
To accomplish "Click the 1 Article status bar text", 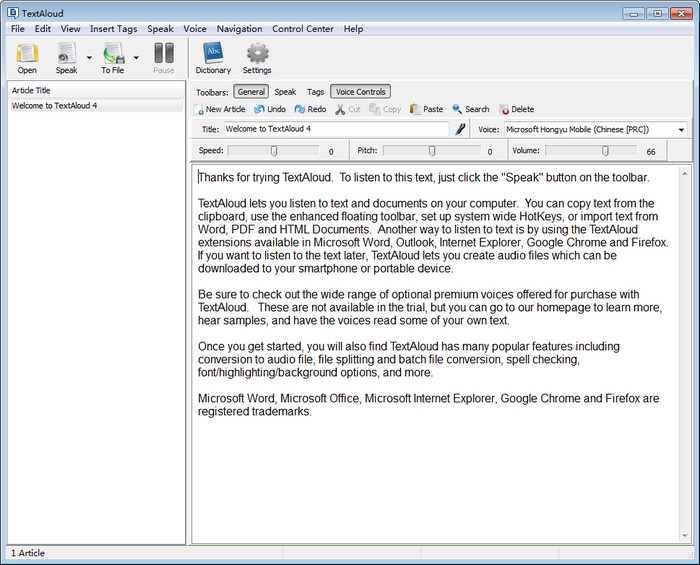I will tap(28, 553).
